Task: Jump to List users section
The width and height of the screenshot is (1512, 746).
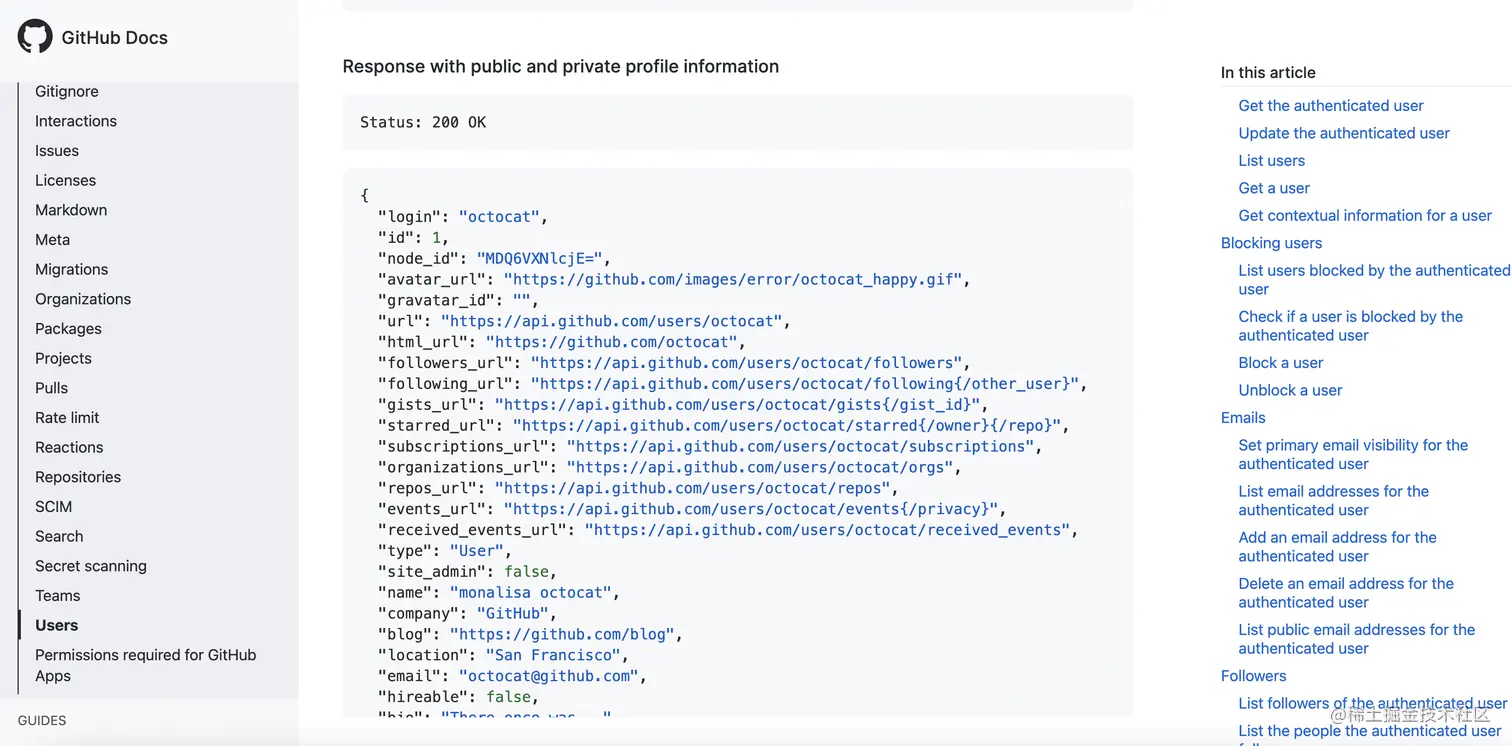Action: click(1272, 160)
